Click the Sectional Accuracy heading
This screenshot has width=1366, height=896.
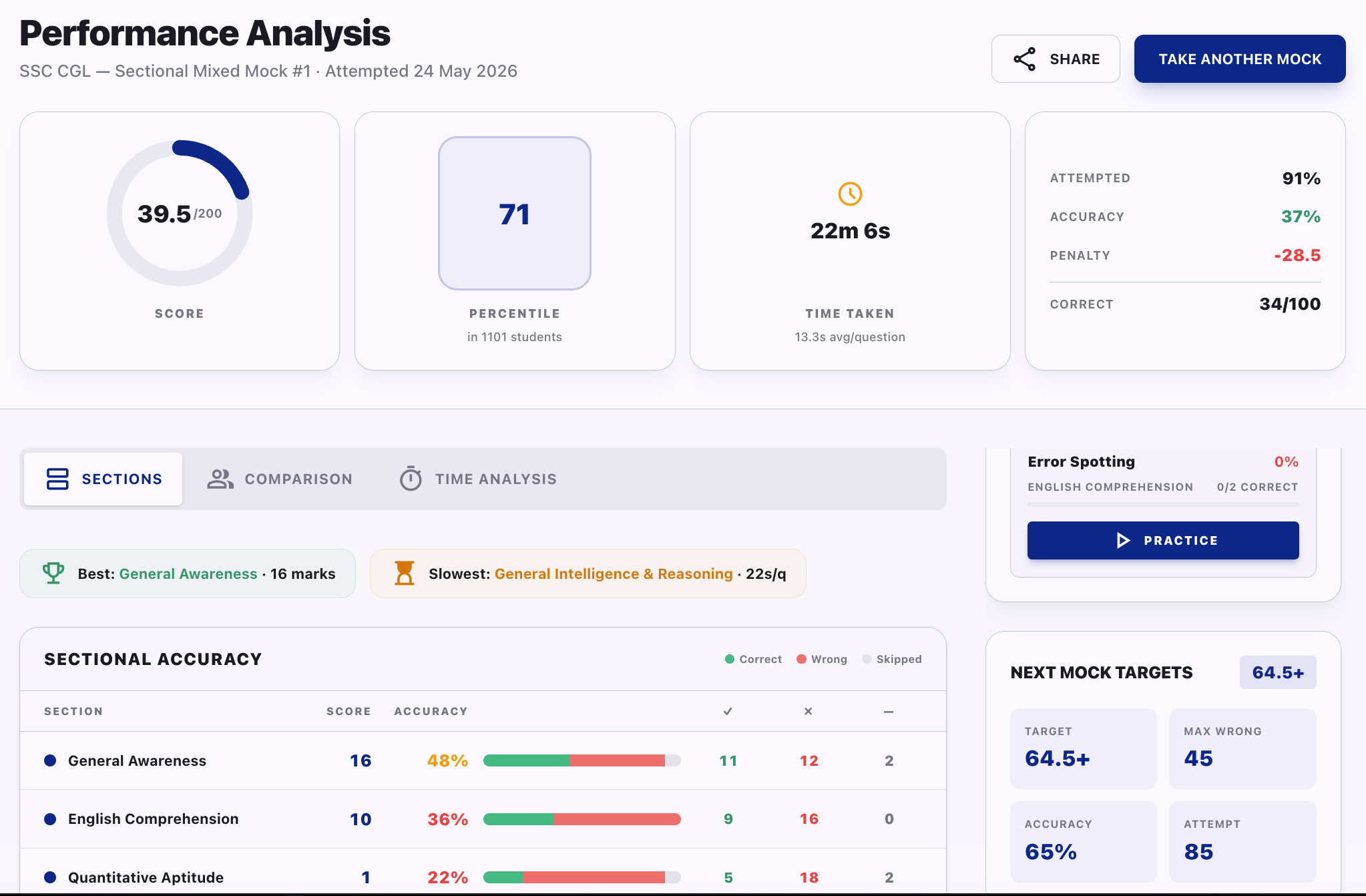click(153, 659)
